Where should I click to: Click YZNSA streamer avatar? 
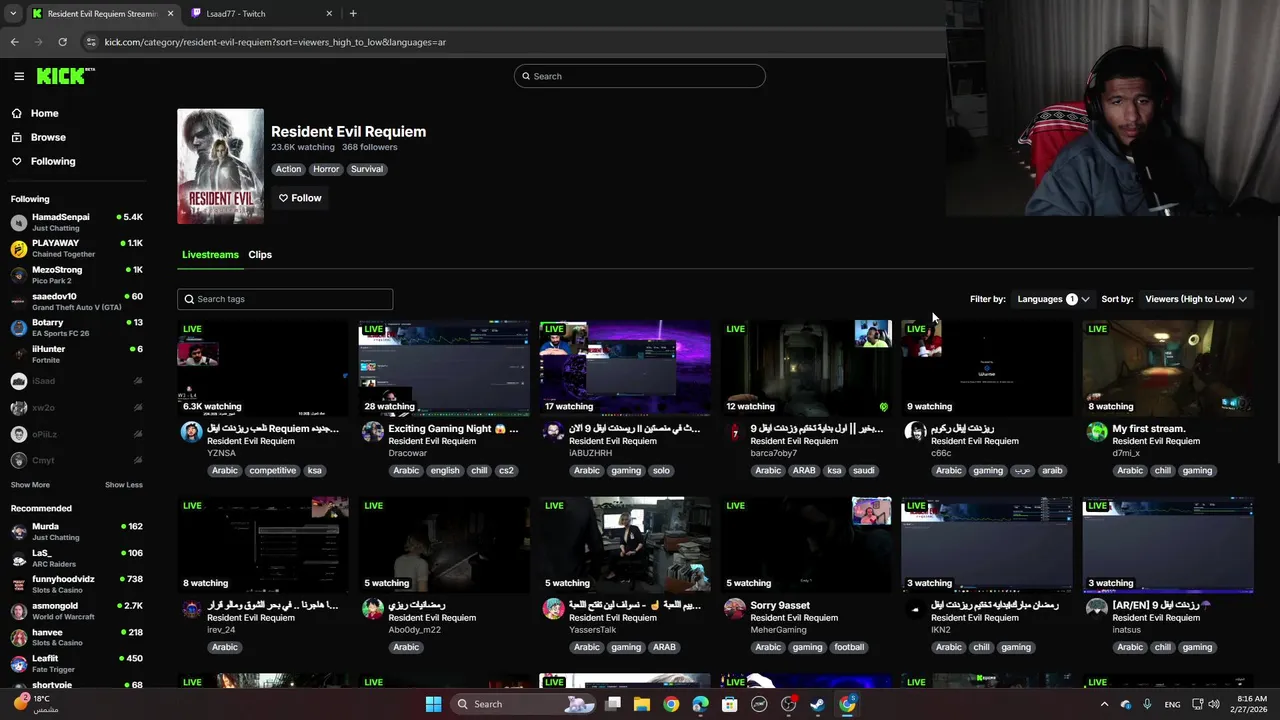pyautogui.click(x=191, y=432)
